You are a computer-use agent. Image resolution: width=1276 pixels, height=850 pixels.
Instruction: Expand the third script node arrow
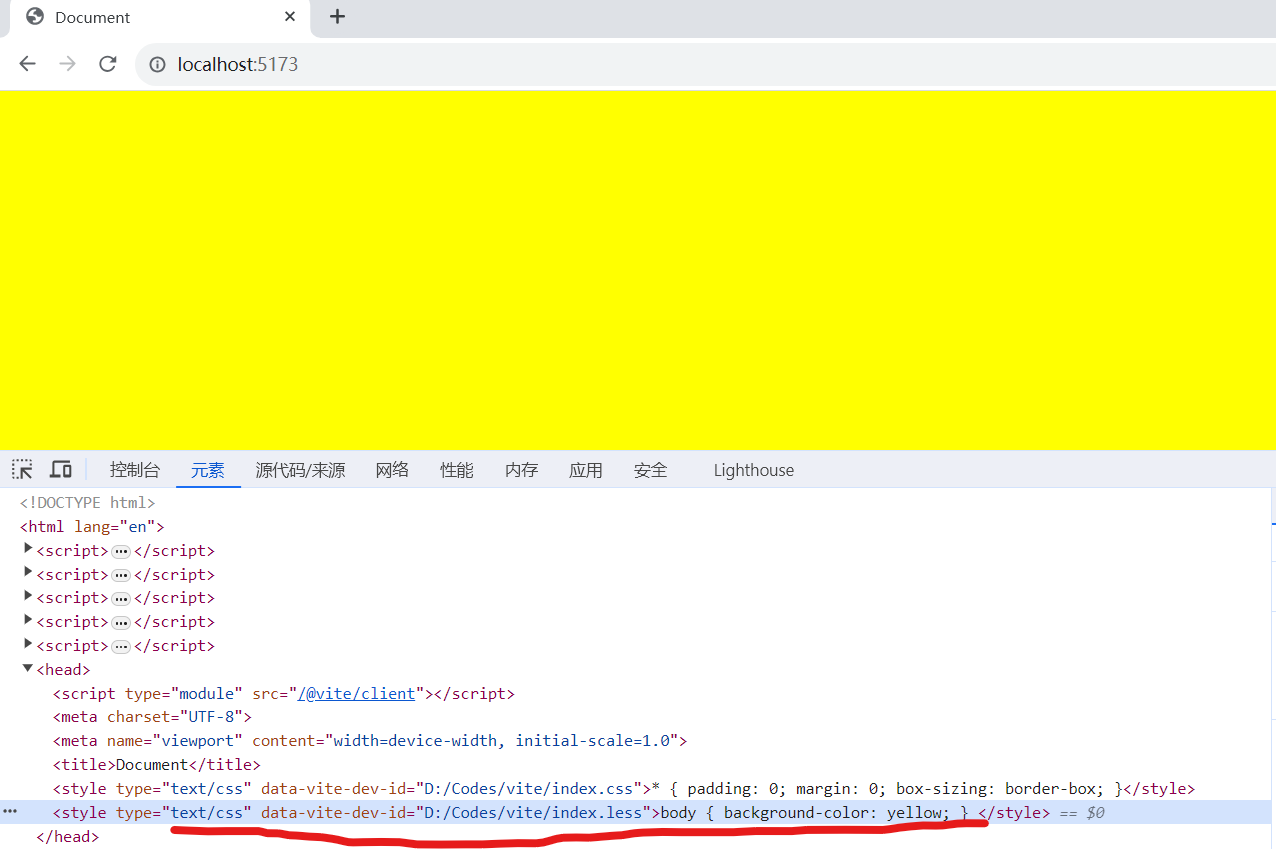[28, 596]
